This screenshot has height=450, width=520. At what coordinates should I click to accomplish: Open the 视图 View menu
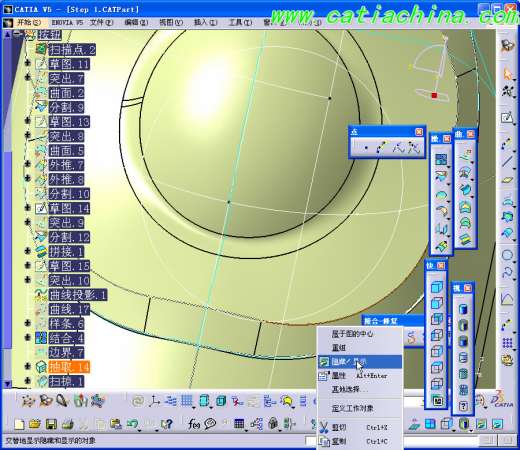click(171, 22)
